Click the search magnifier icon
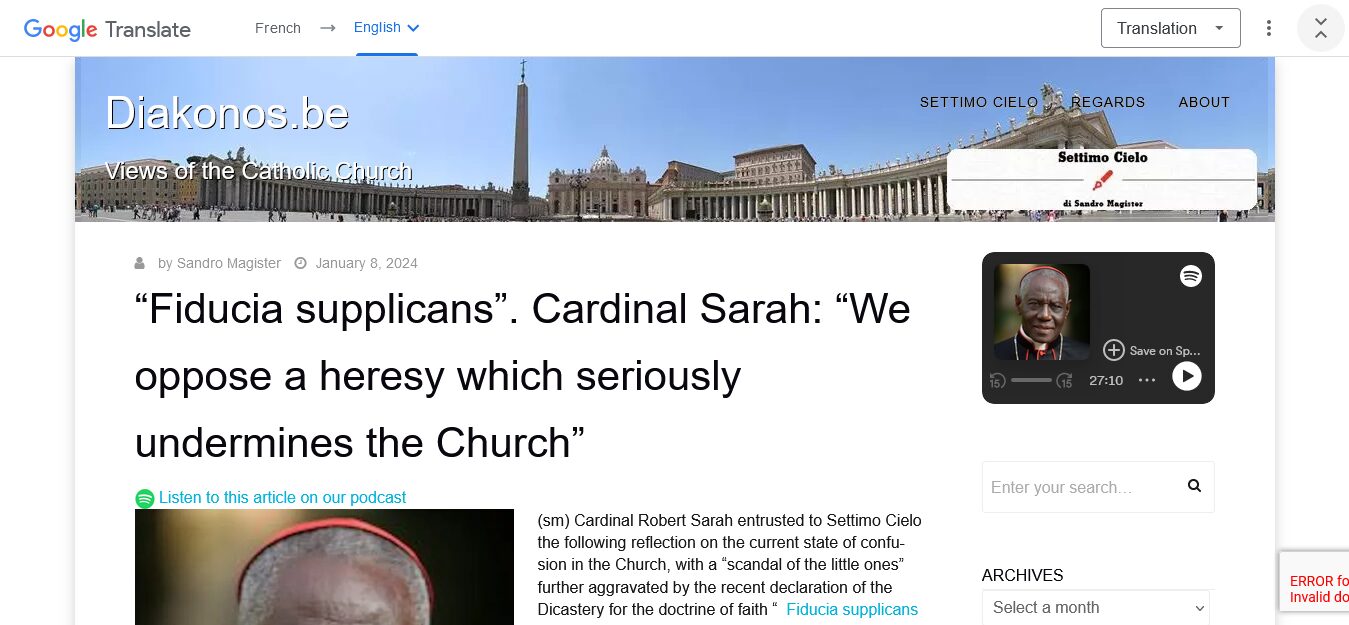 1194,486
